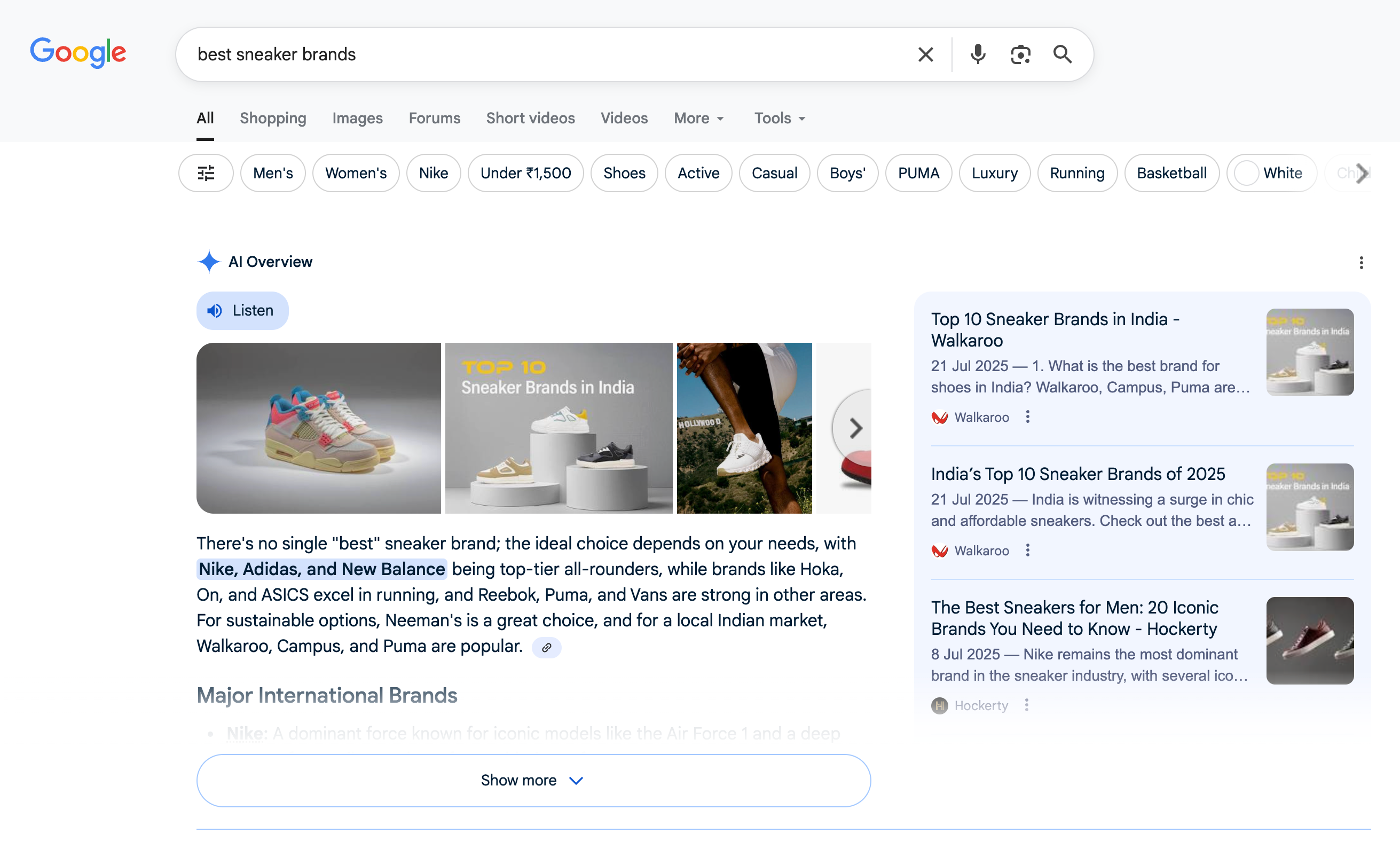This screenshot has width=1400, height=865.
Task: Play the Listen audio button
Action: pos(242,311)
